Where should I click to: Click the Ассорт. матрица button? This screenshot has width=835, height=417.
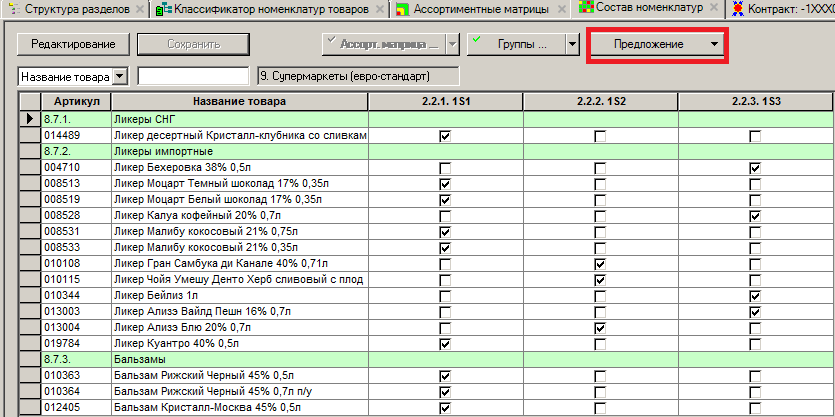383,44
